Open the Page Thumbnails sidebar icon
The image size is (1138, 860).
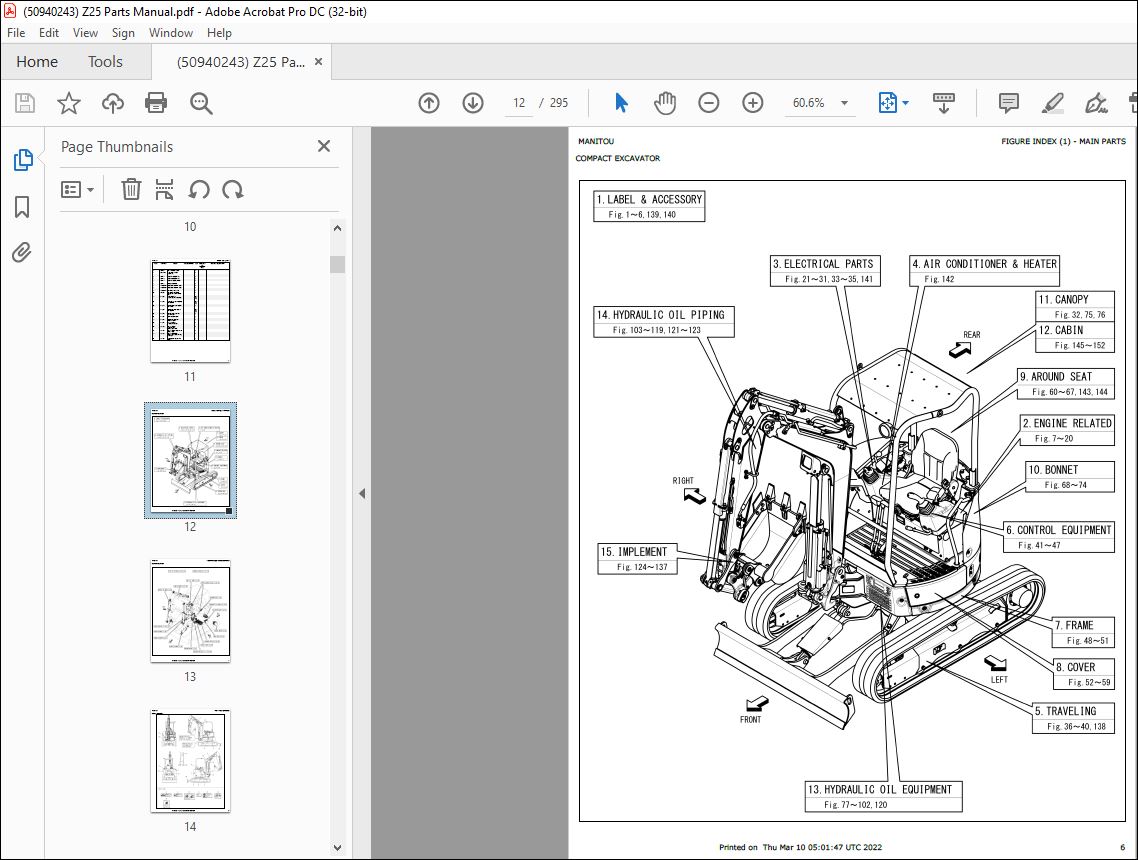(22, 160)
